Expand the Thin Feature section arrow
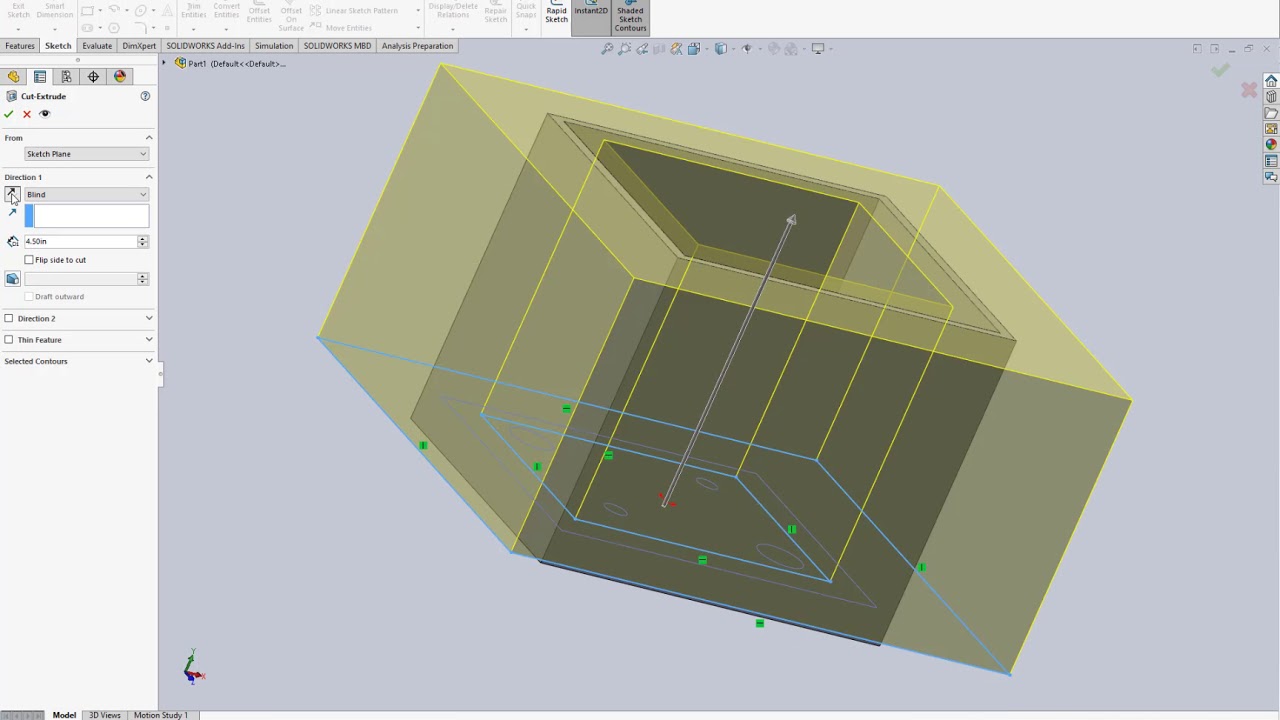 149,340
